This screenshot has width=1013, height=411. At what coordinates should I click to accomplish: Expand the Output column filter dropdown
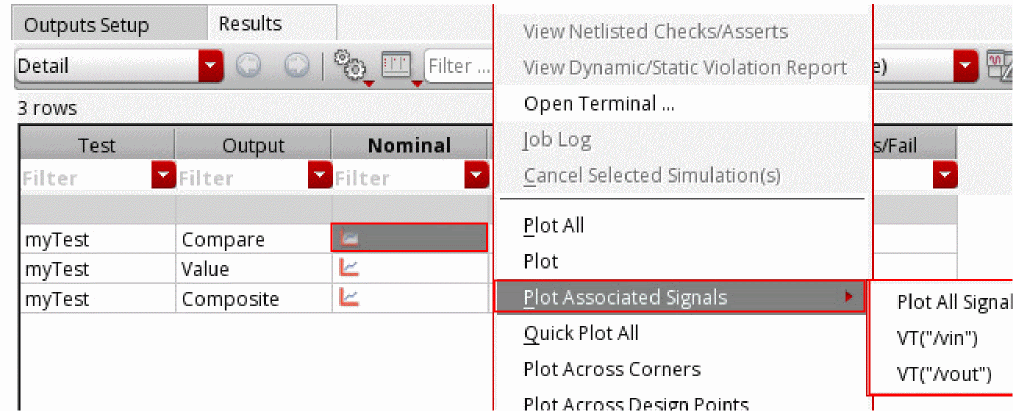320,178
